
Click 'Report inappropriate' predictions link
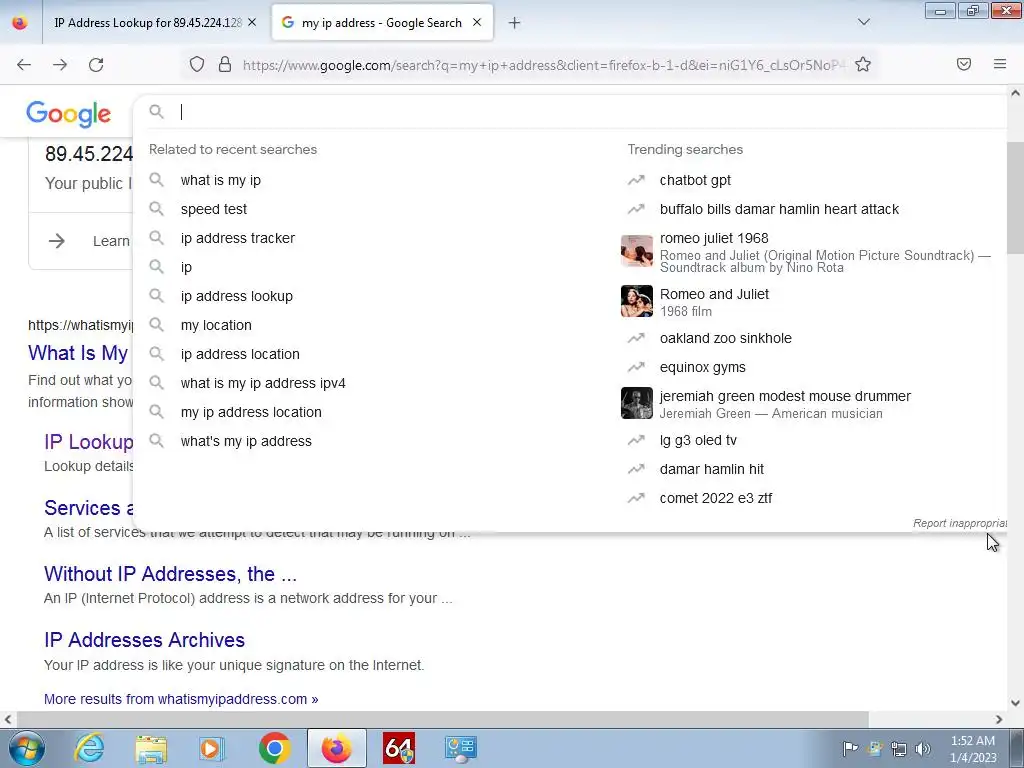pos(959,523)
